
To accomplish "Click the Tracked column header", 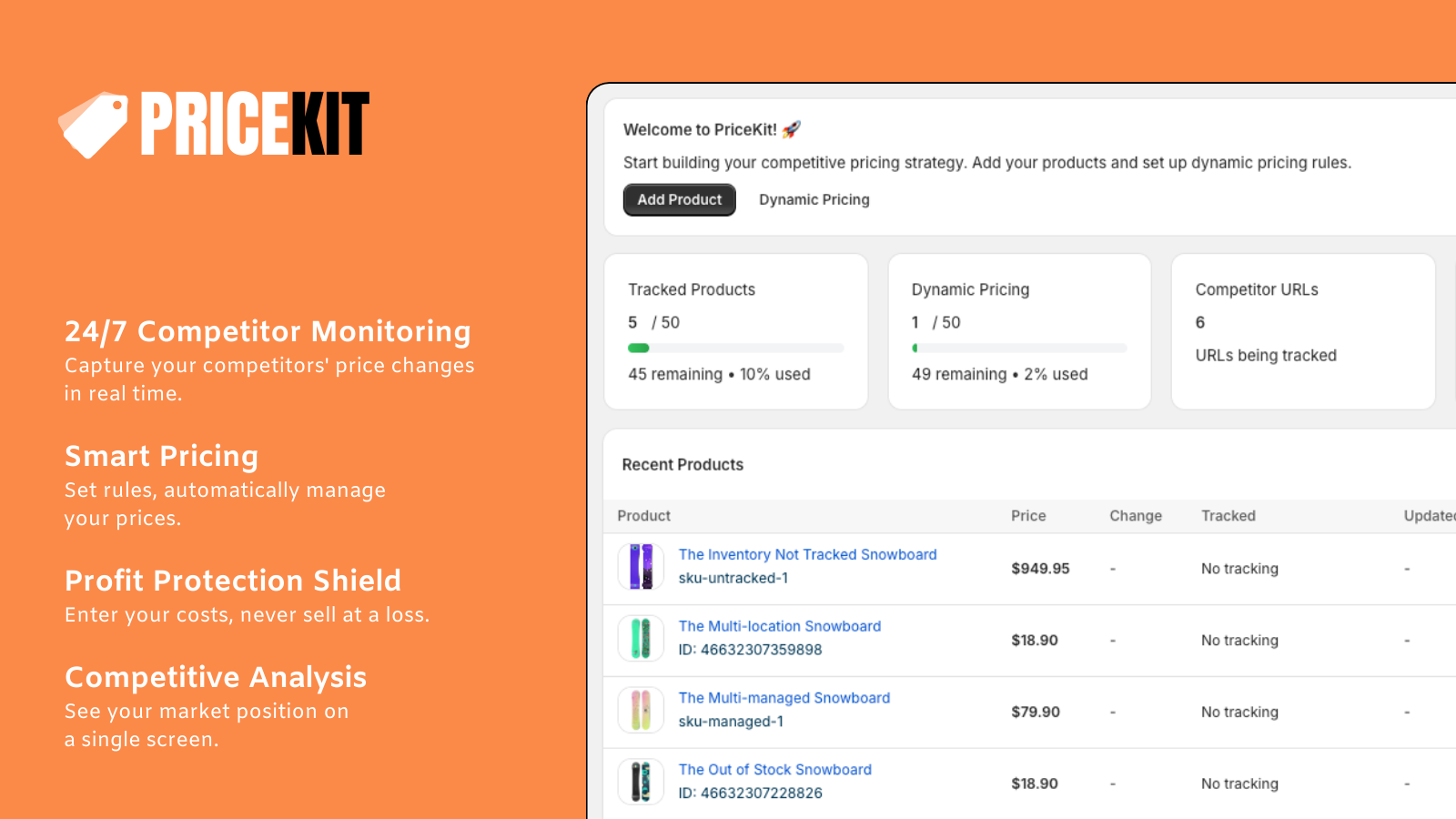I will pos(1228,516).
